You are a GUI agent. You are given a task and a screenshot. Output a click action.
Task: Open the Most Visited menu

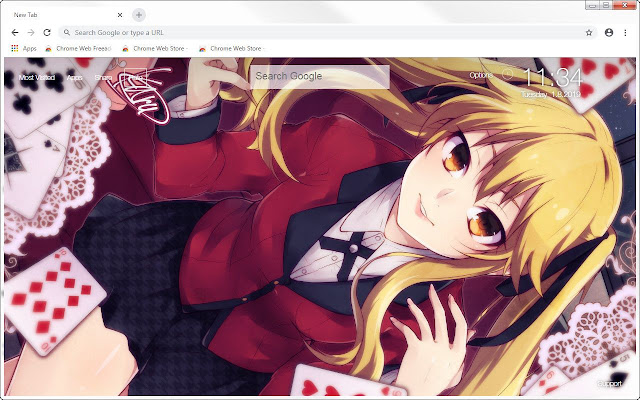pyautogui.click(x=37, y=77)
